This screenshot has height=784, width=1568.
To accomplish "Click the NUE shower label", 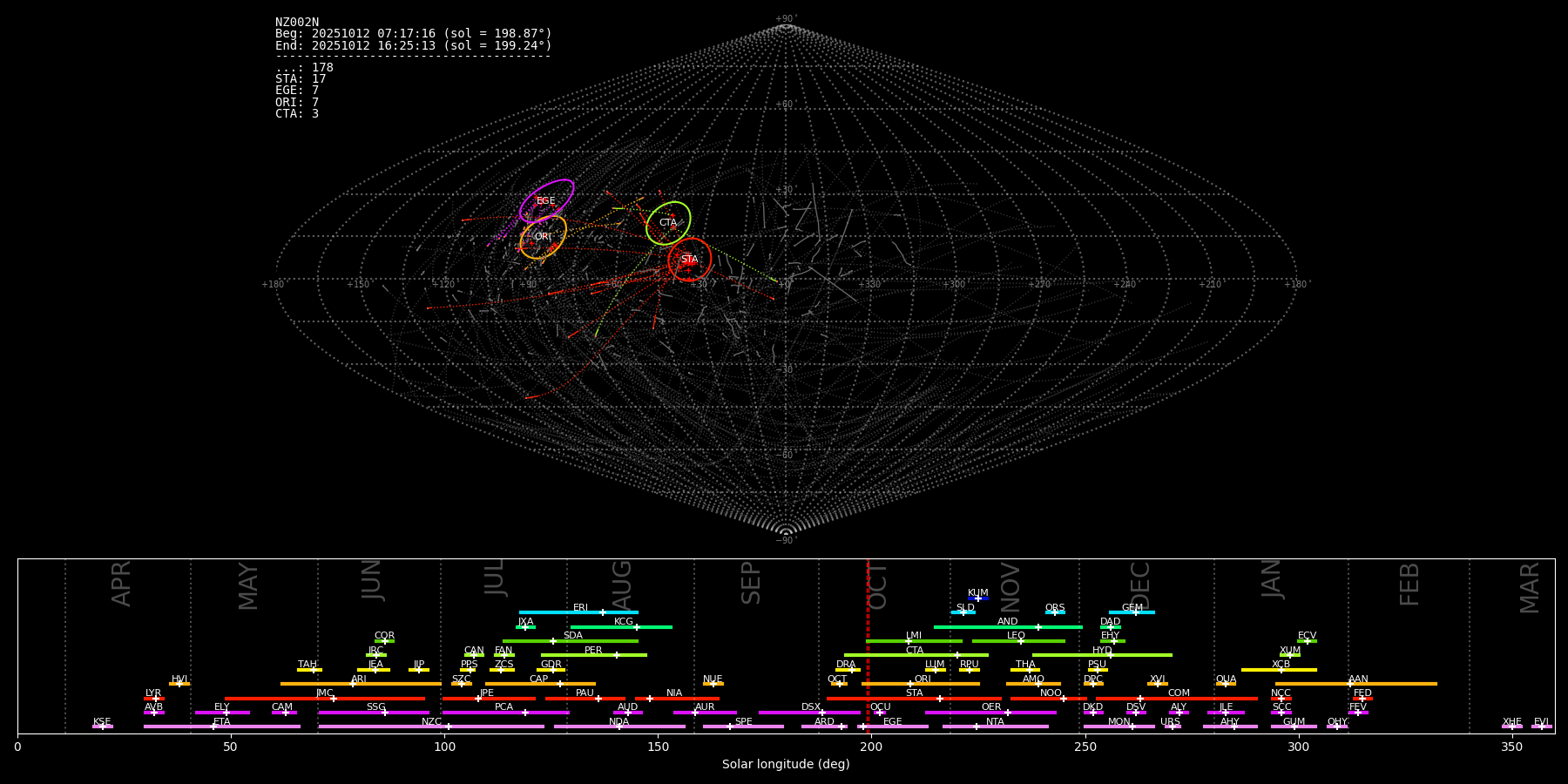I will (x=713, y=679).
